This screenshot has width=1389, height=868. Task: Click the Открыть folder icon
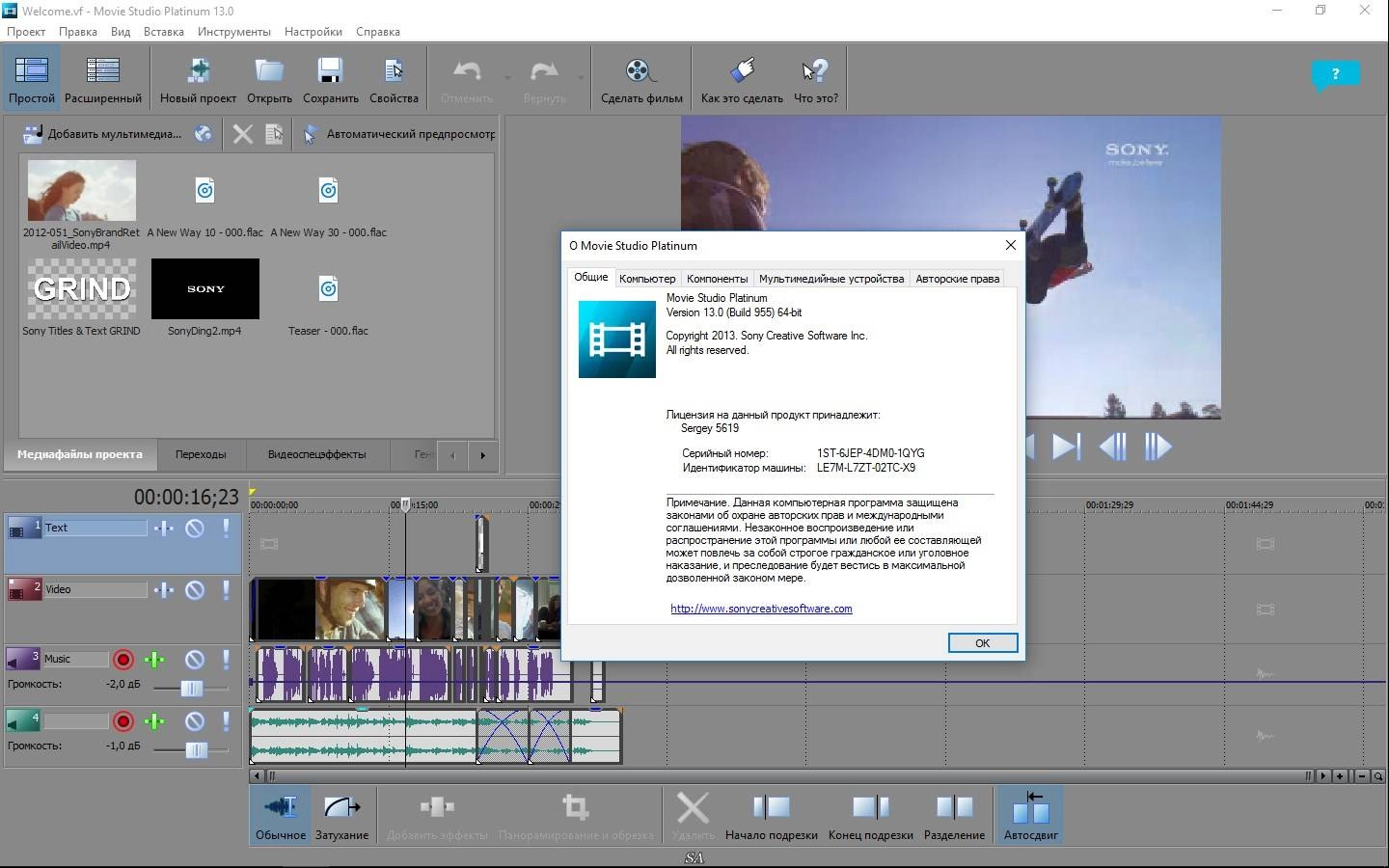pos(269,69)
